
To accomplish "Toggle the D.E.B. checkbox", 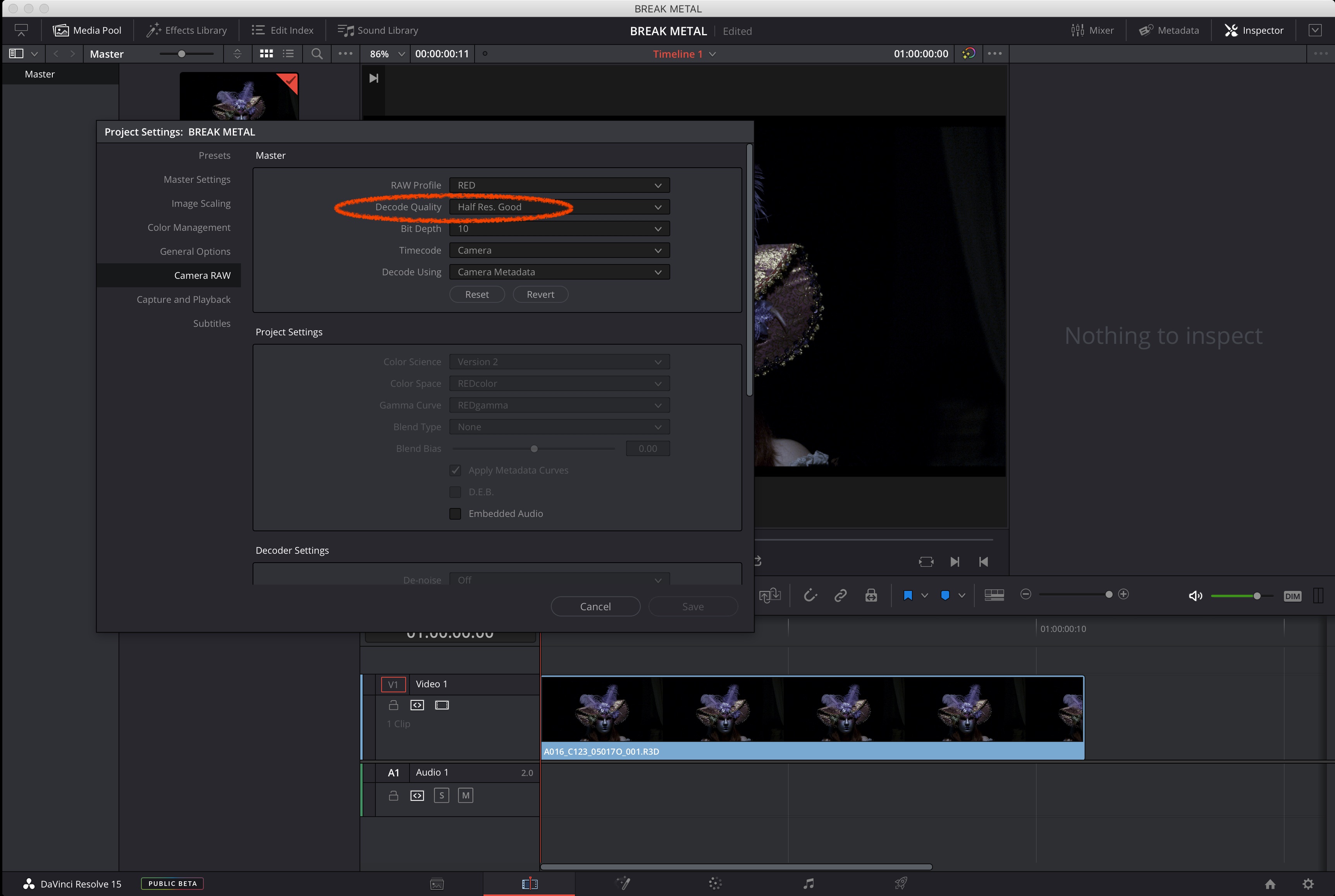I will click(x=455, y=492).
